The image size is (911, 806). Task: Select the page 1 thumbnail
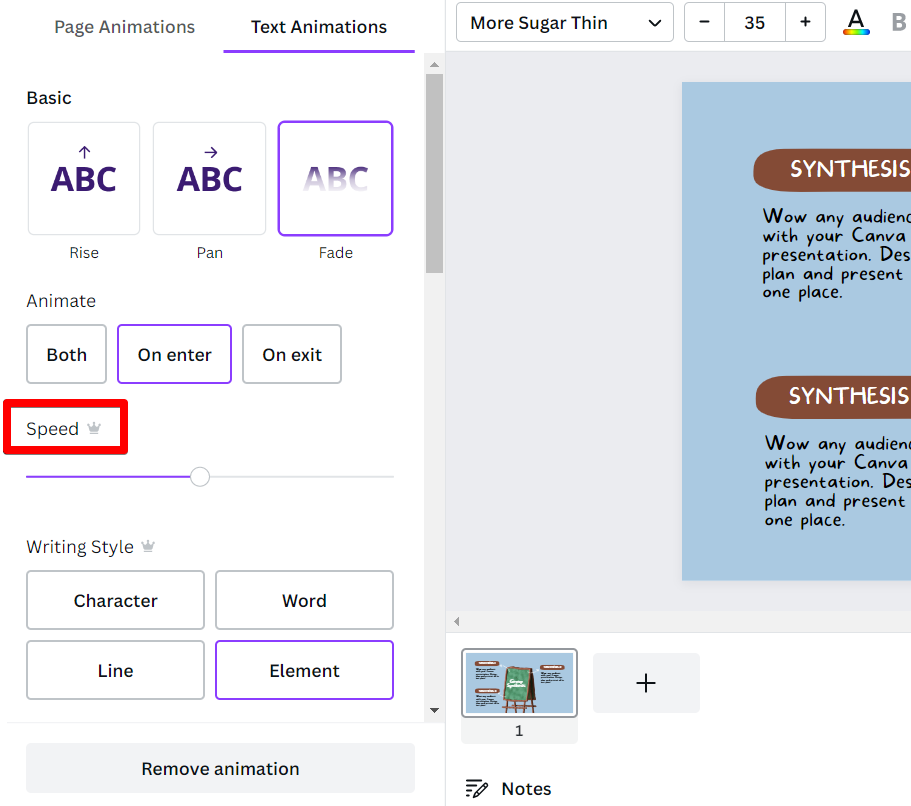pos(519,683)
